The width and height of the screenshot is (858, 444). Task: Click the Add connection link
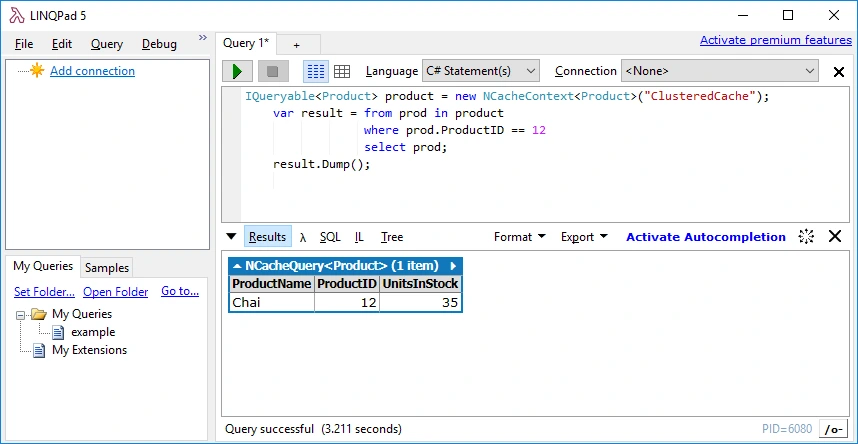(x=92, y=71)
